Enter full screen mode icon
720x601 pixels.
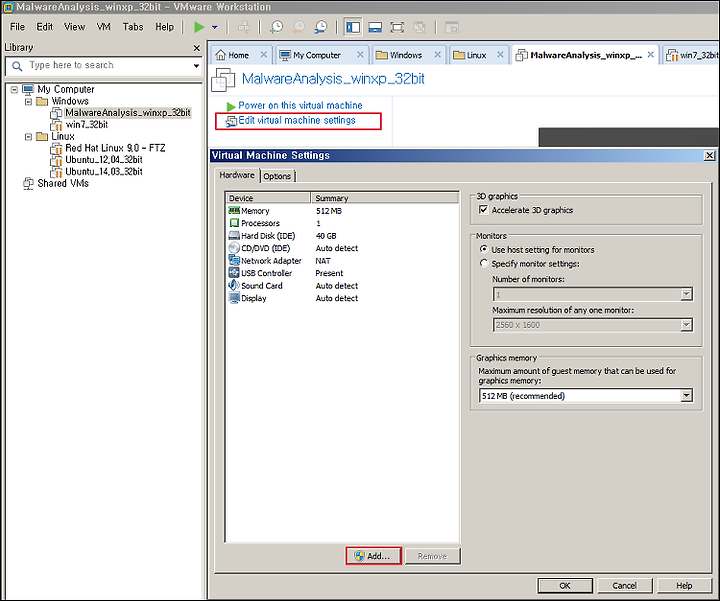click(397, 28)
